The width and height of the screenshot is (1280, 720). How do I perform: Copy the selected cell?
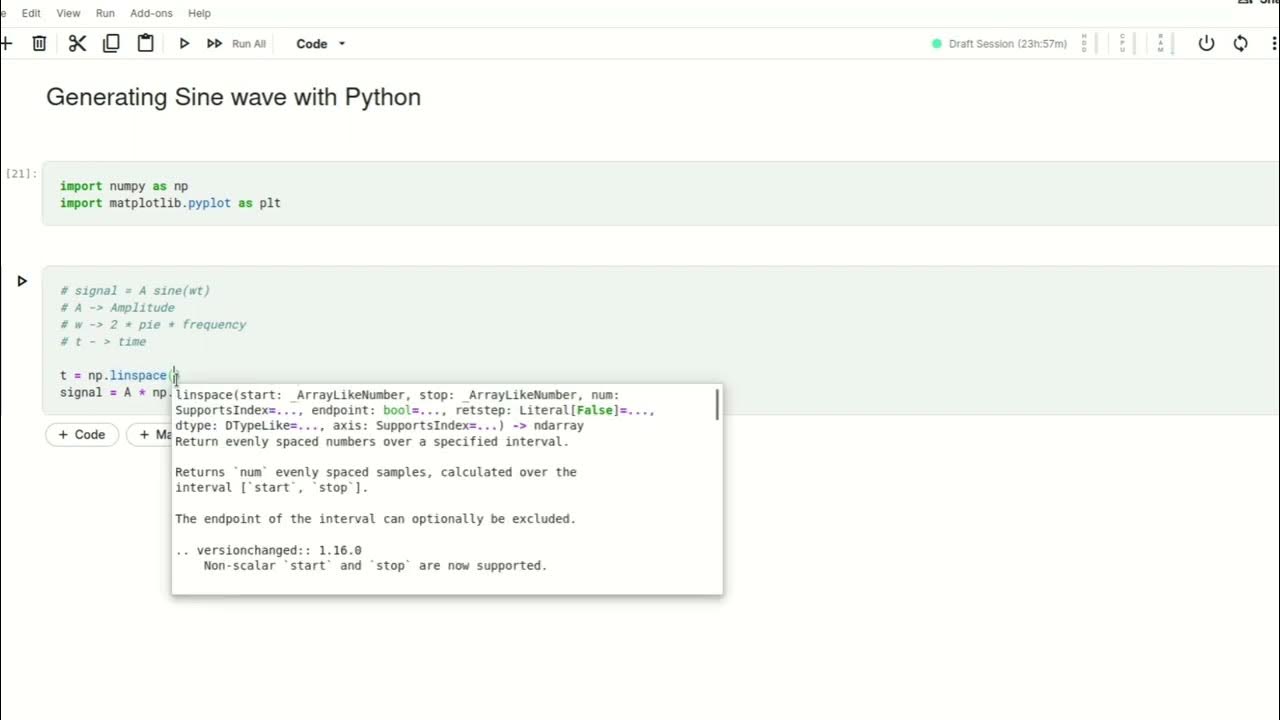111,43
